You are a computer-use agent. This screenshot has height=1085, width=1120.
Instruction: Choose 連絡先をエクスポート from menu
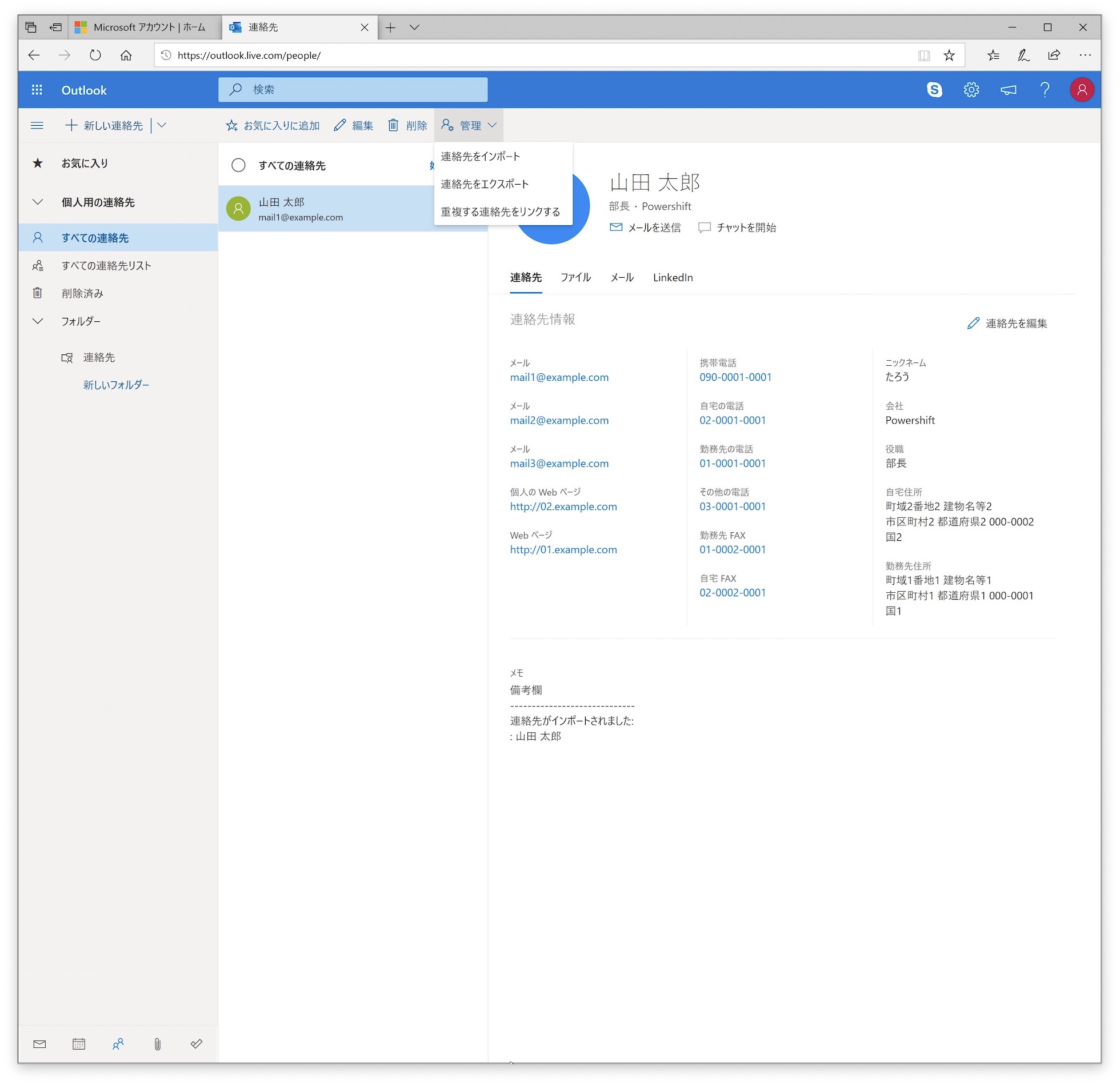[x=485, y=184]
